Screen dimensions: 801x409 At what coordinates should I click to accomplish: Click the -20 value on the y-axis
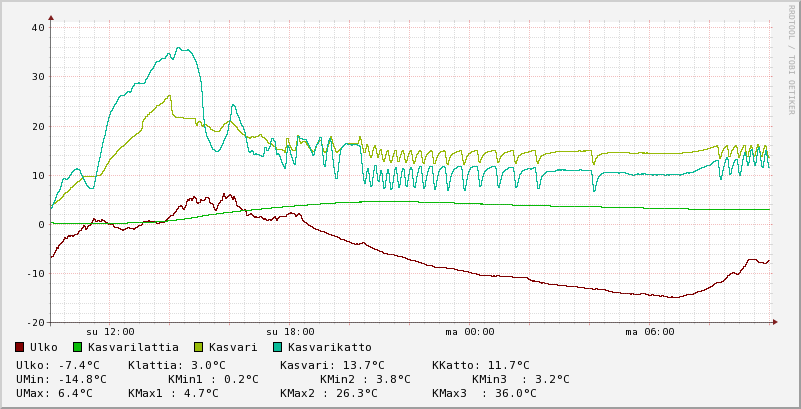click(35, 322)
